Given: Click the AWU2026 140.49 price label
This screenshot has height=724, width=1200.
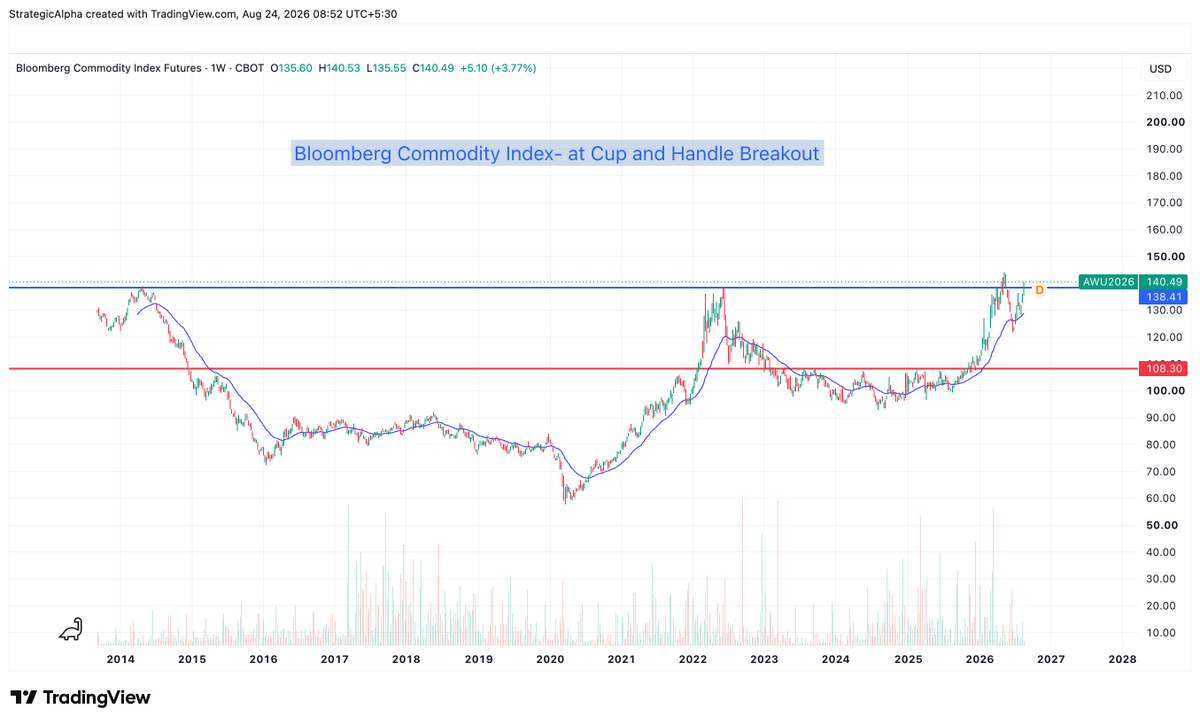Looking at the screenshot, I should click(x=1135, y=282).
